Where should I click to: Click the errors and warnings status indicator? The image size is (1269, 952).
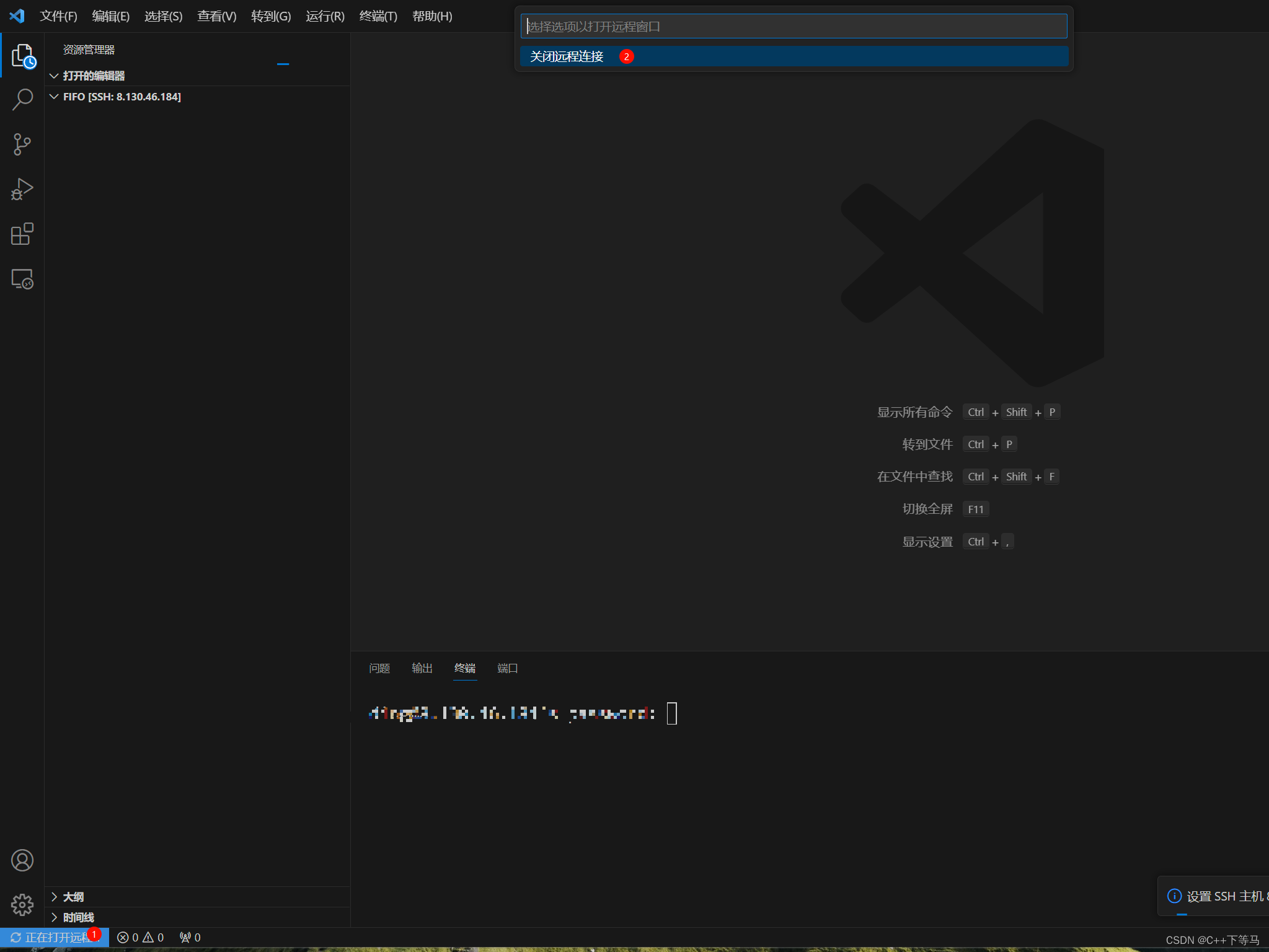pyautogui.click(x=141, y=938)
